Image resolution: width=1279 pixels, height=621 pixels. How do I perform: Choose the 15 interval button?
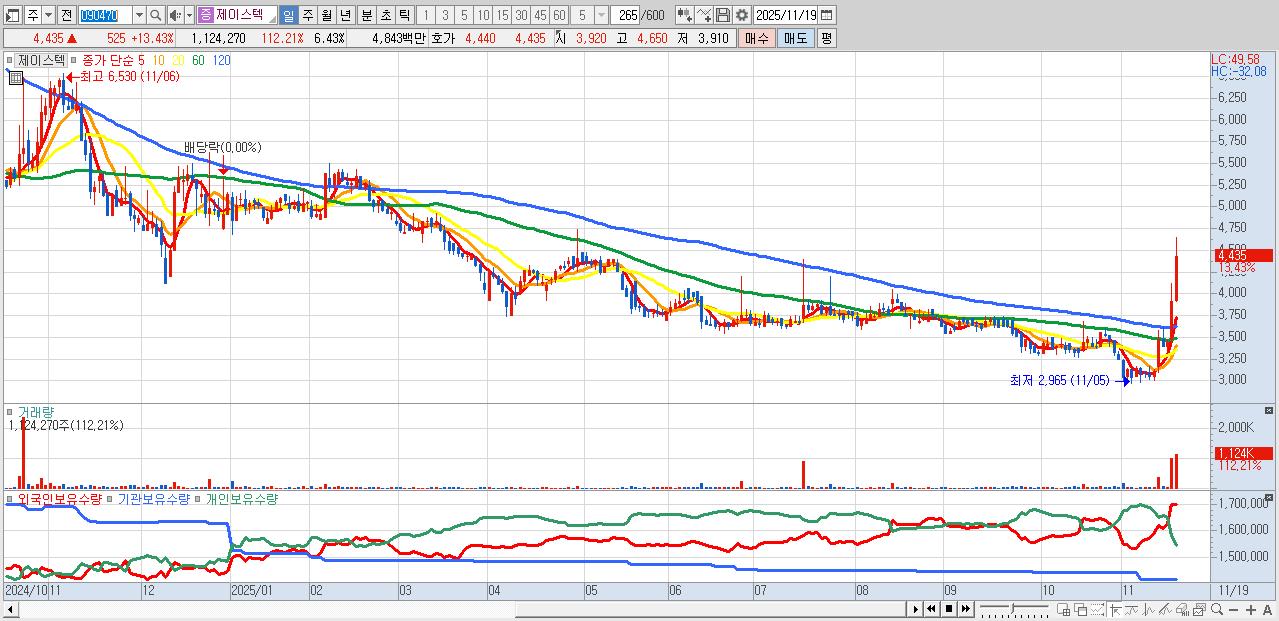click(x=502, y=15)
